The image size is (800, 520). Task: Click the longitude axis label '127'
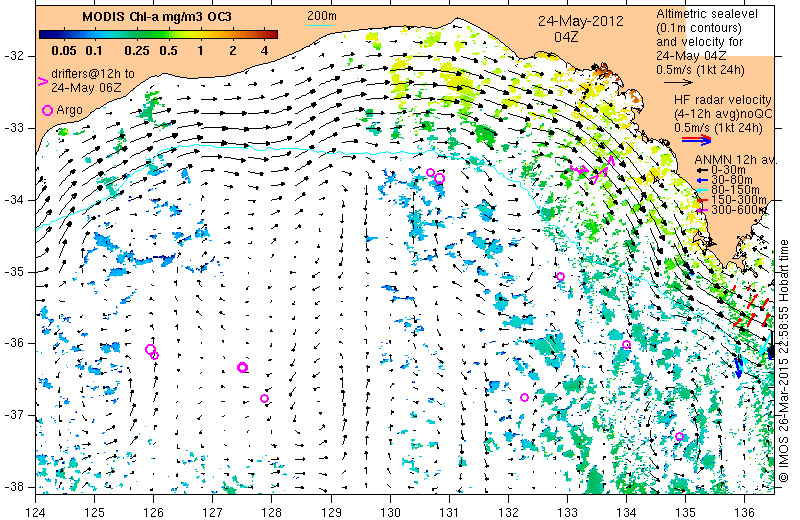click(212, 511)
